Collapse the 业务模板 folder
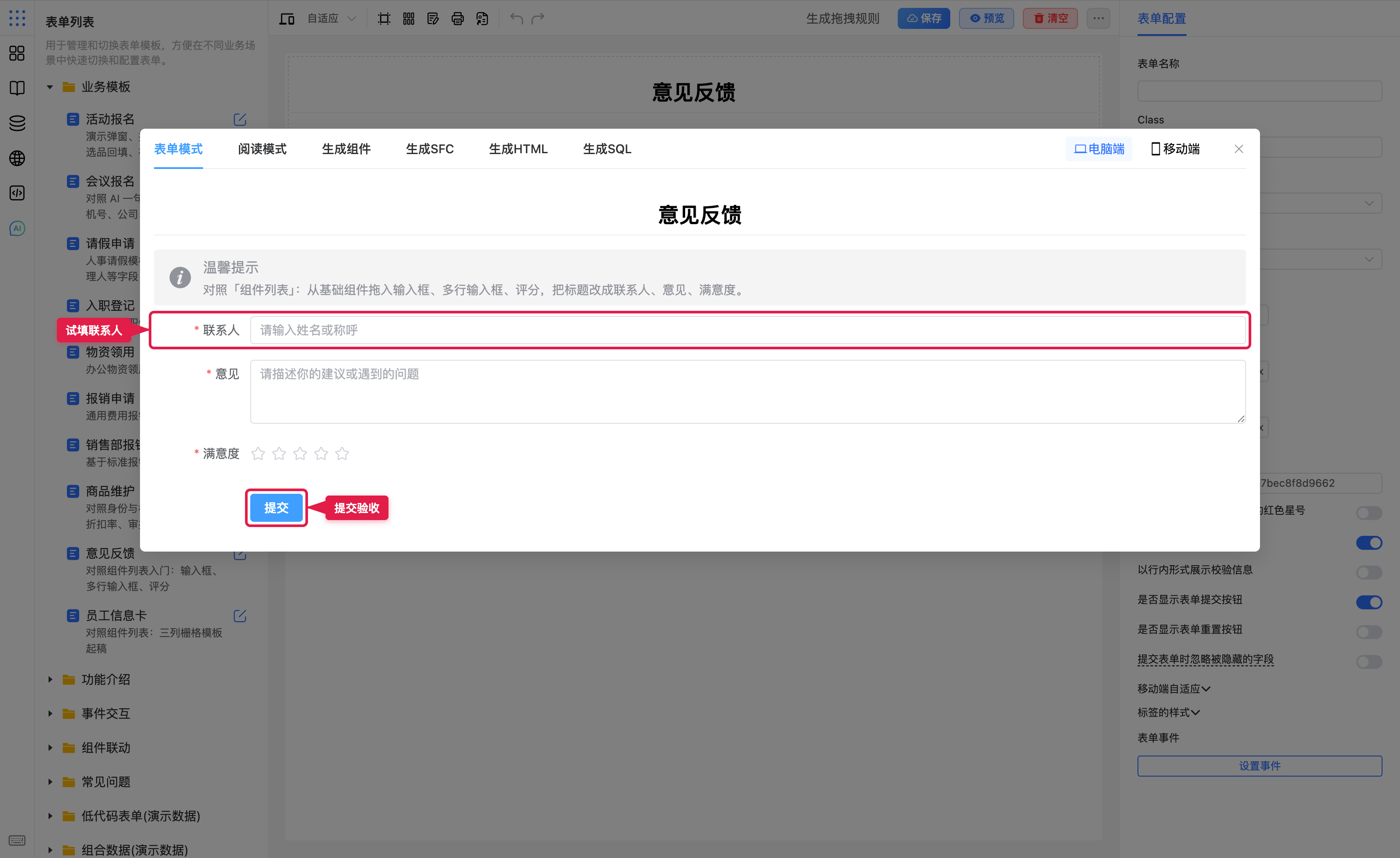Viewport: 1400px width, 858px height. click(x=50, y=87)
